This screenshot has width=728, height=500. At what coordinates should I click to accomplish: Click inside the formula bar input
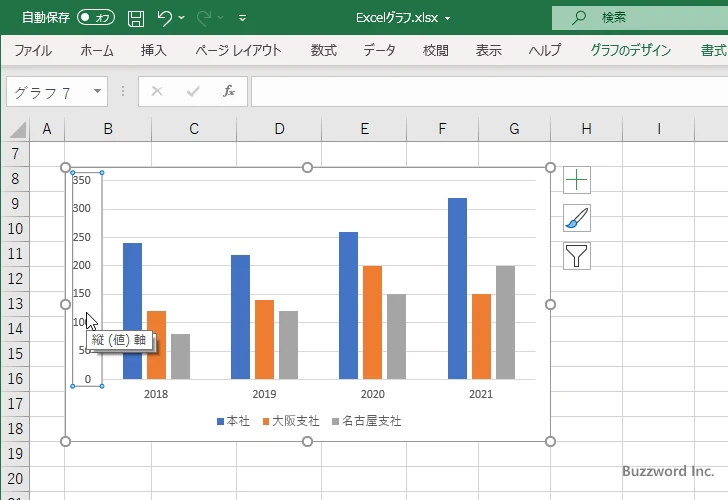click(489, 91)
